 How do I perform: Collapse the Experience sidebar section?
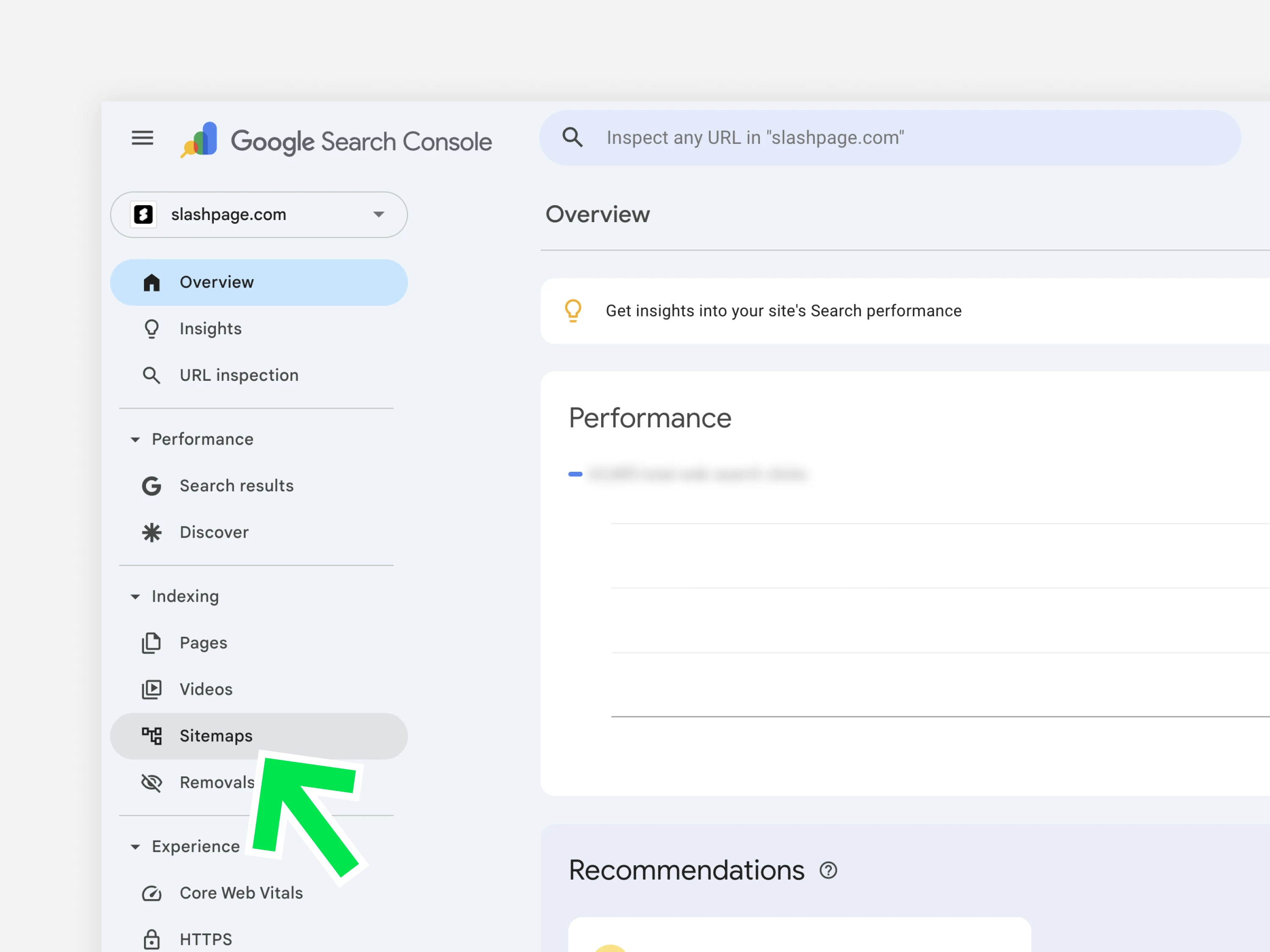(x=135, y=847)
